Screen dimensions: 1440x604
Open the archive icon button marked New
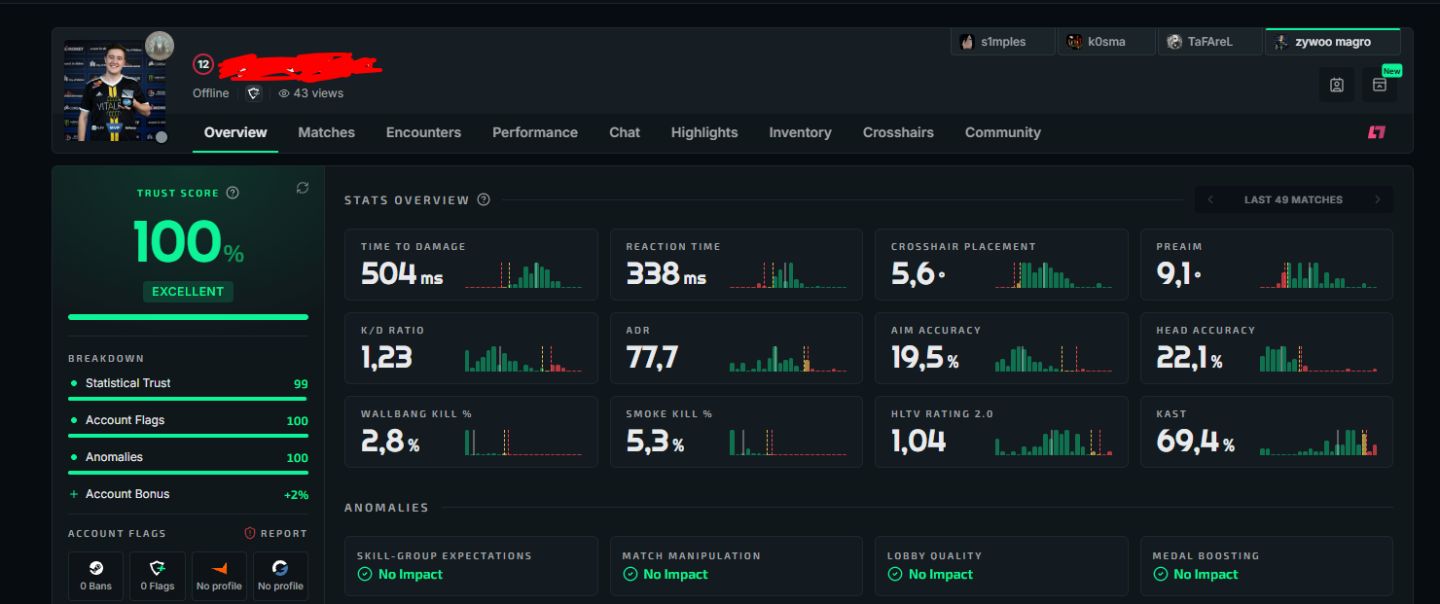pos(1380,85)
